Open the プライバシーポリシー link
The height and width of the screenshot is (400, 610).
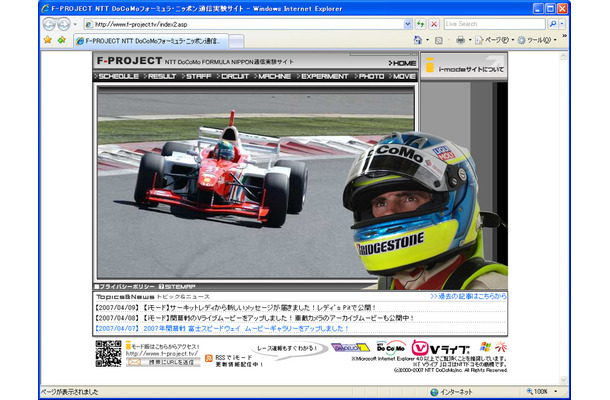pyautogui.click(x=124, y=287)
